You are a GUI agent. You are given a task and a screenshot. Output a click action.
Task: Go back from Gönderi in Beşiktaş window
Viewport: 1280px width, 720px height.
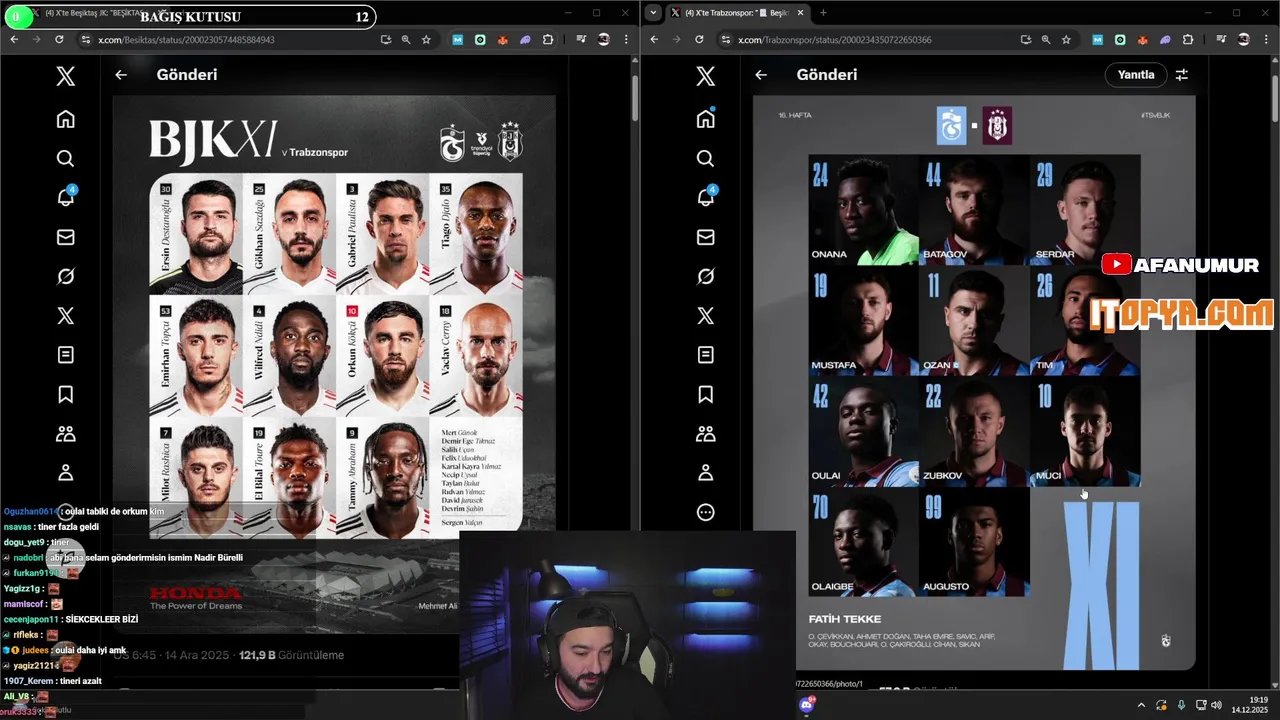click(x=121, y=75)
